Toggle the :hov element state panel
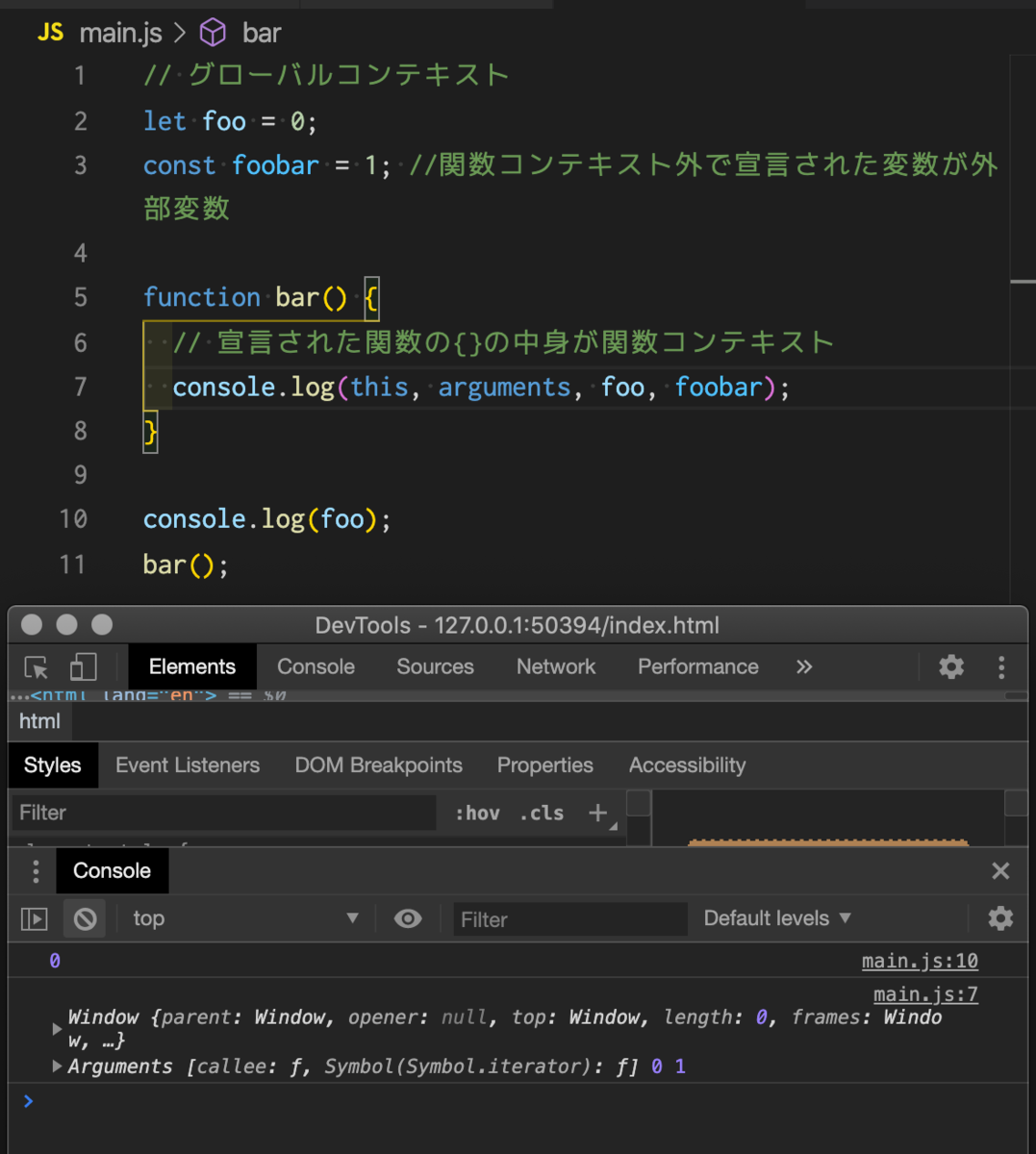The image size is (1036, 1154). pos(478,813)
